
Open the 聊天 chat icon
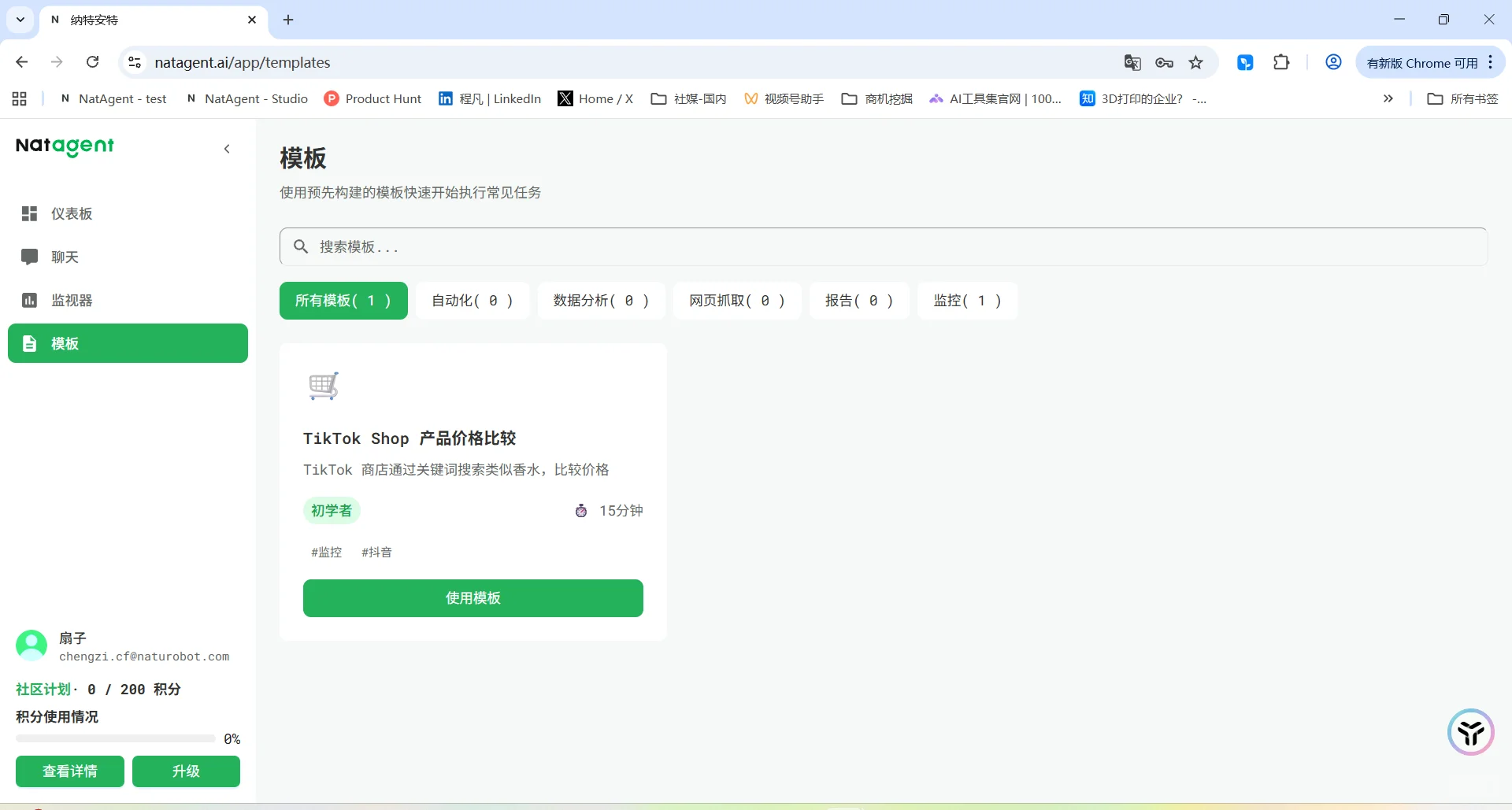[x=30, y=257]
